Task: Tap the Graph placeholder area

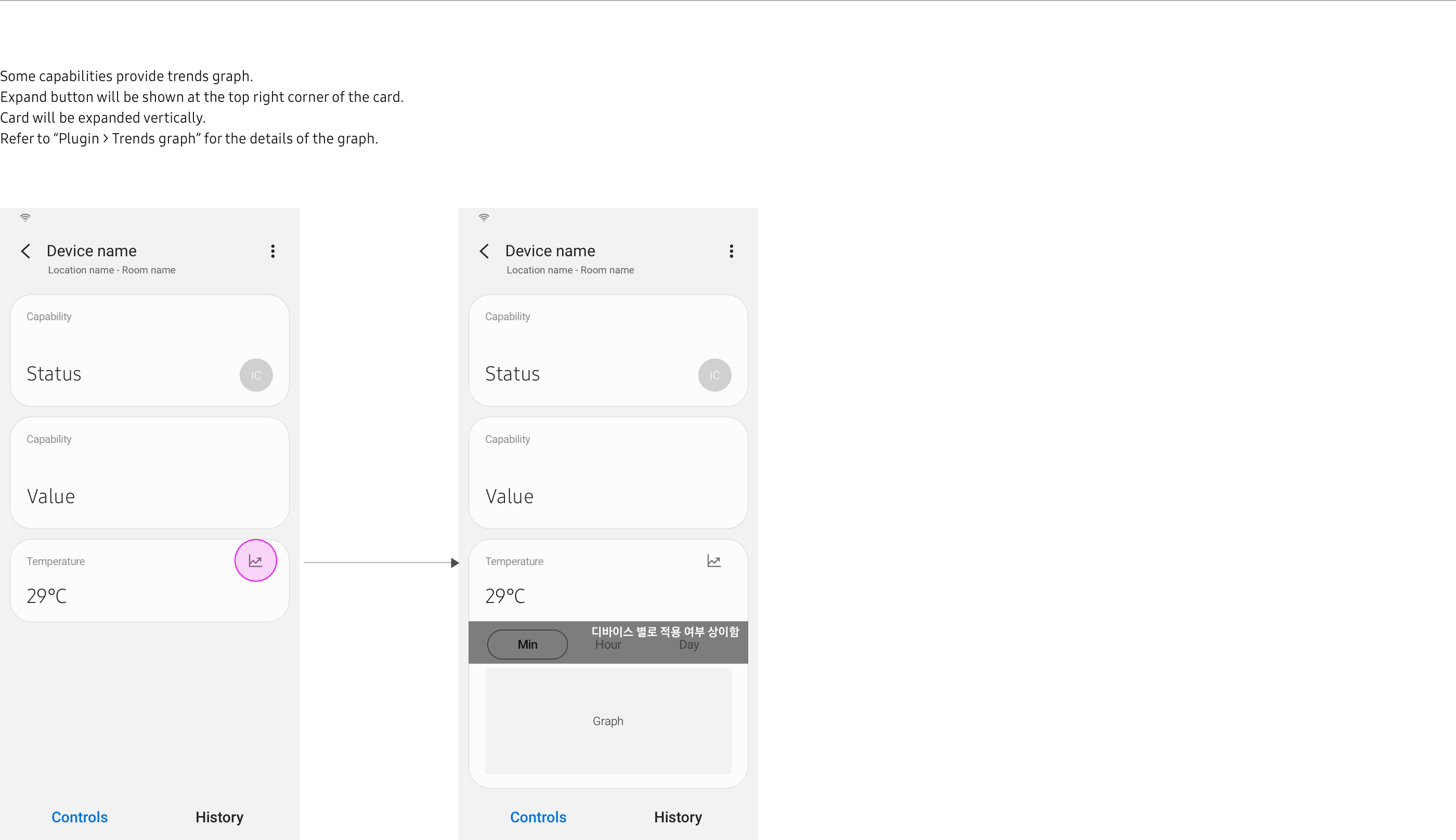Action: (608, 721)
